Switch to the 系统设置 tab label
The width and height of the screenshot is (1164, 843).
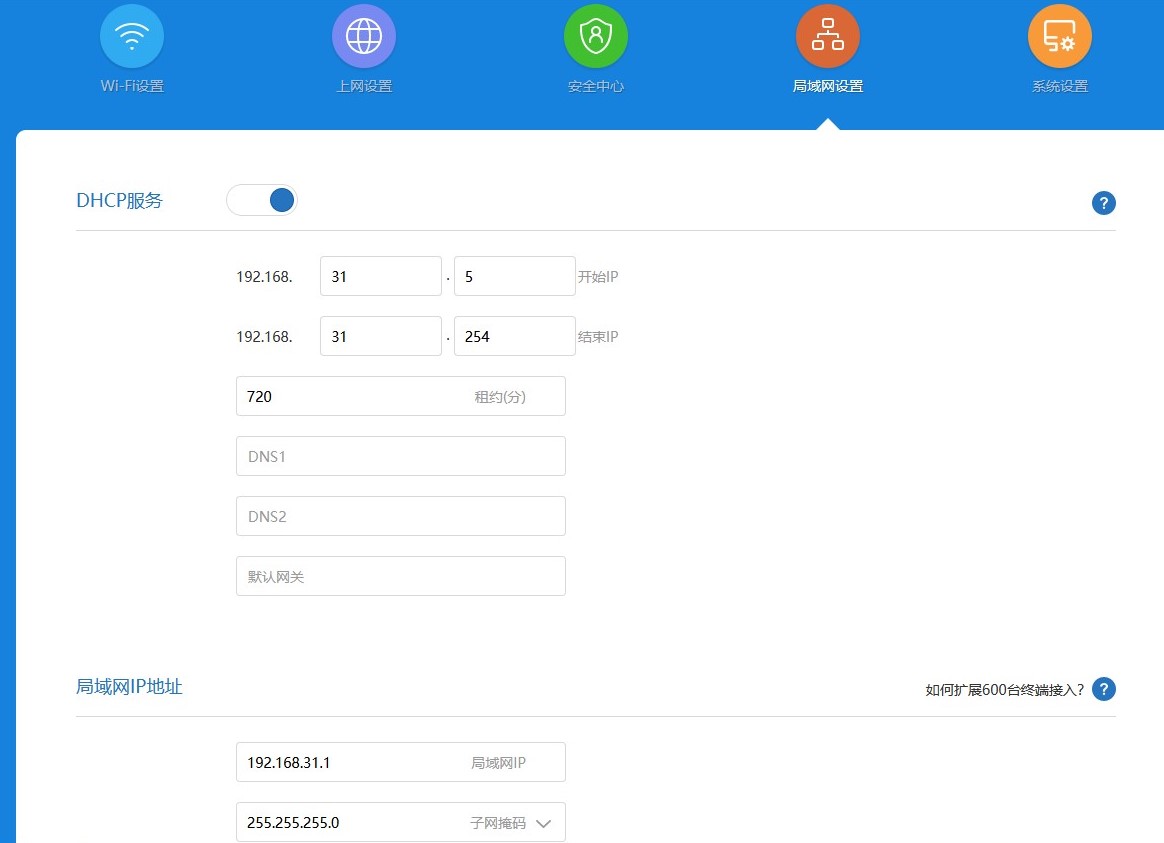(1060, 86)
